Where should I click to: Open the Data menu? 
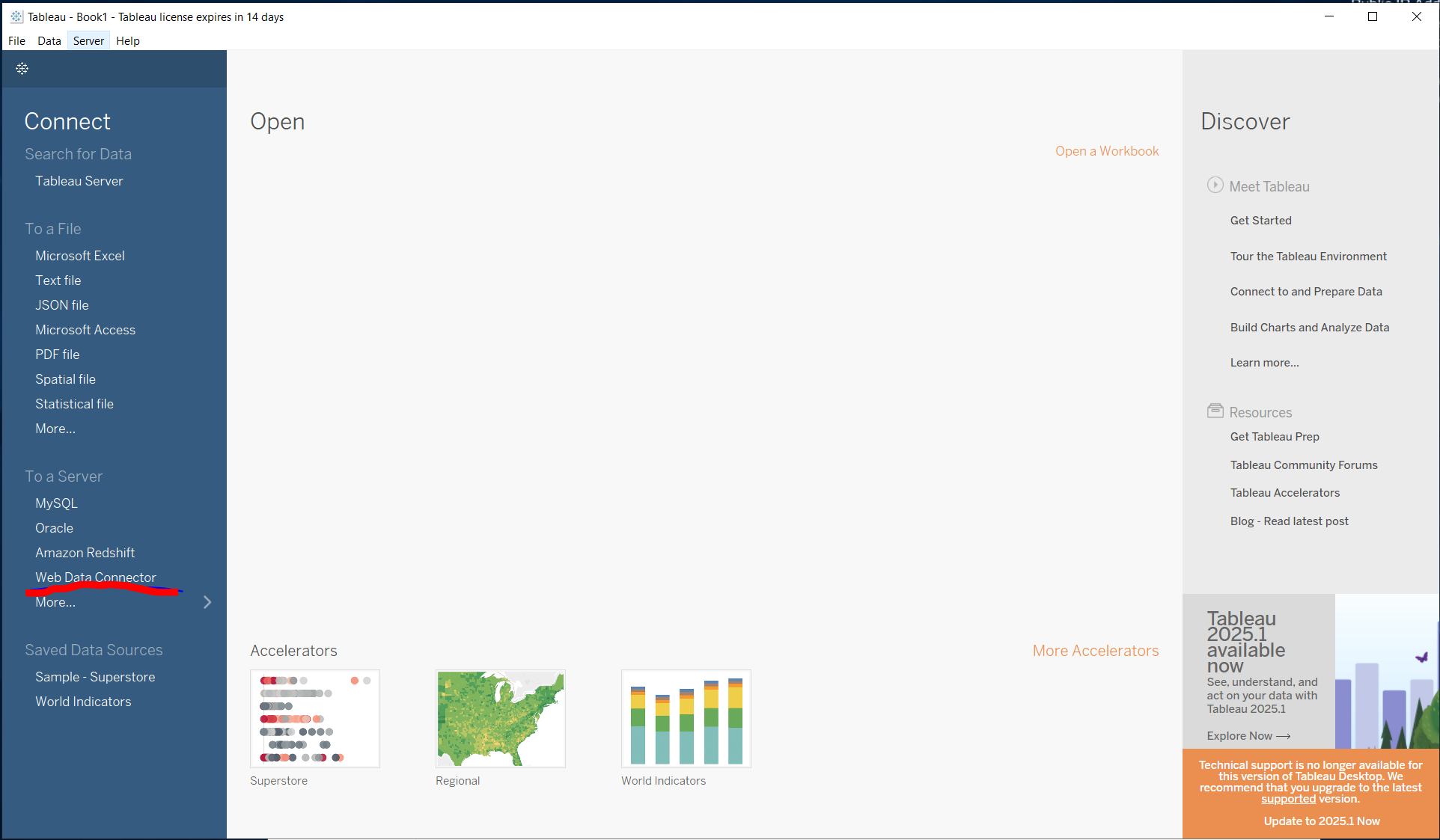pyautogui.click(x=49, y=41)
